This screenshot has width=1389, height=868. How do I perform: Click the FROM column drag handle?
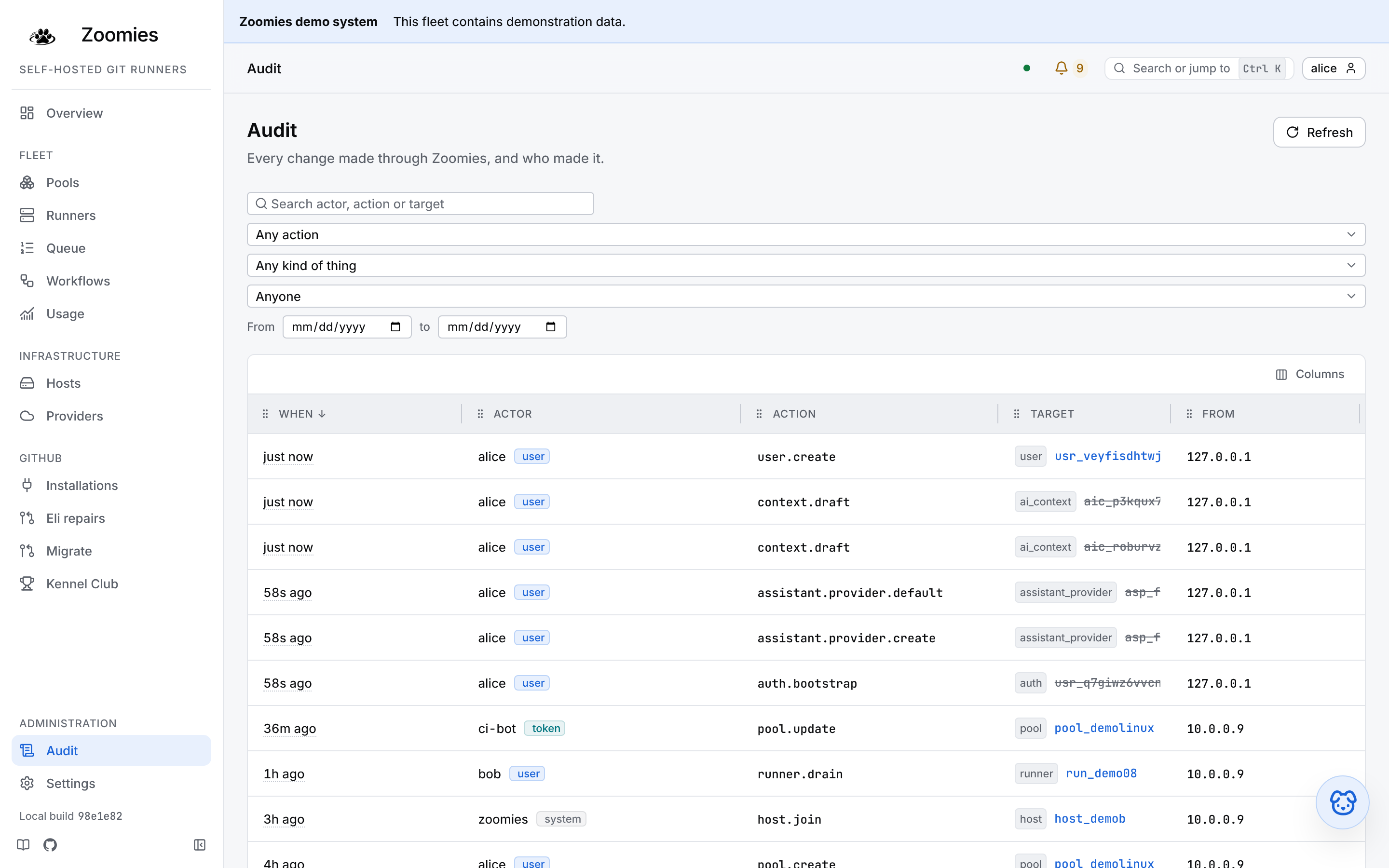click(x=1189, y=414)
